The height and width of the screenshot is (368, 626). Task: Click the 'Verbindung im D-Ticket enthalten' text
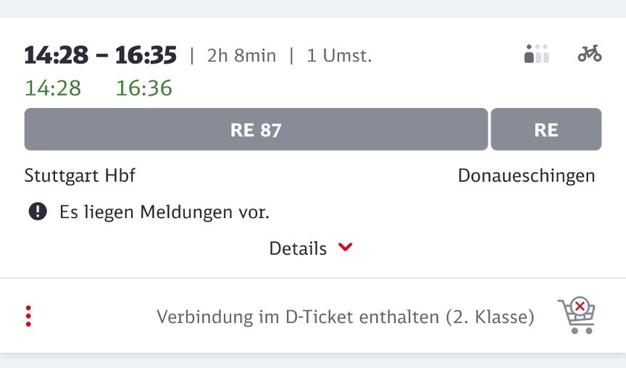tap(295, 317)
